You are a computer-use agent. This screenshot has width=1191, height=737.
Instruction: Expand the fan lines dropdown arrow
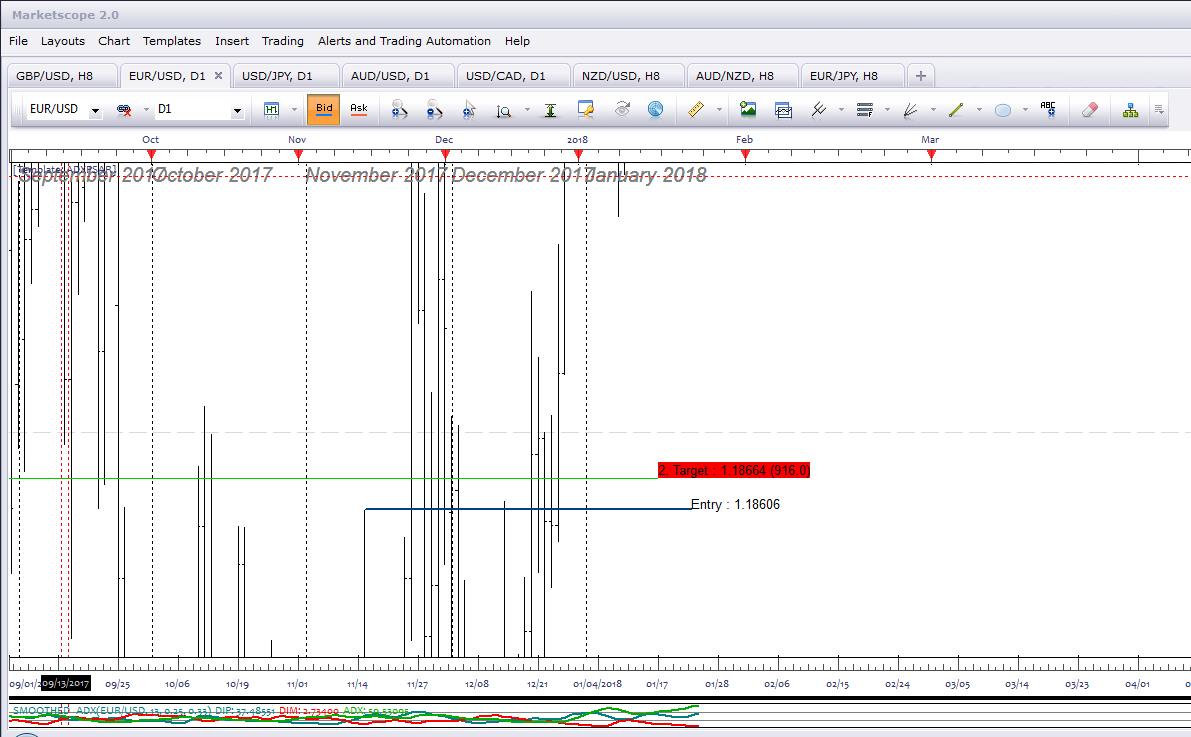(x=934, y=110)
